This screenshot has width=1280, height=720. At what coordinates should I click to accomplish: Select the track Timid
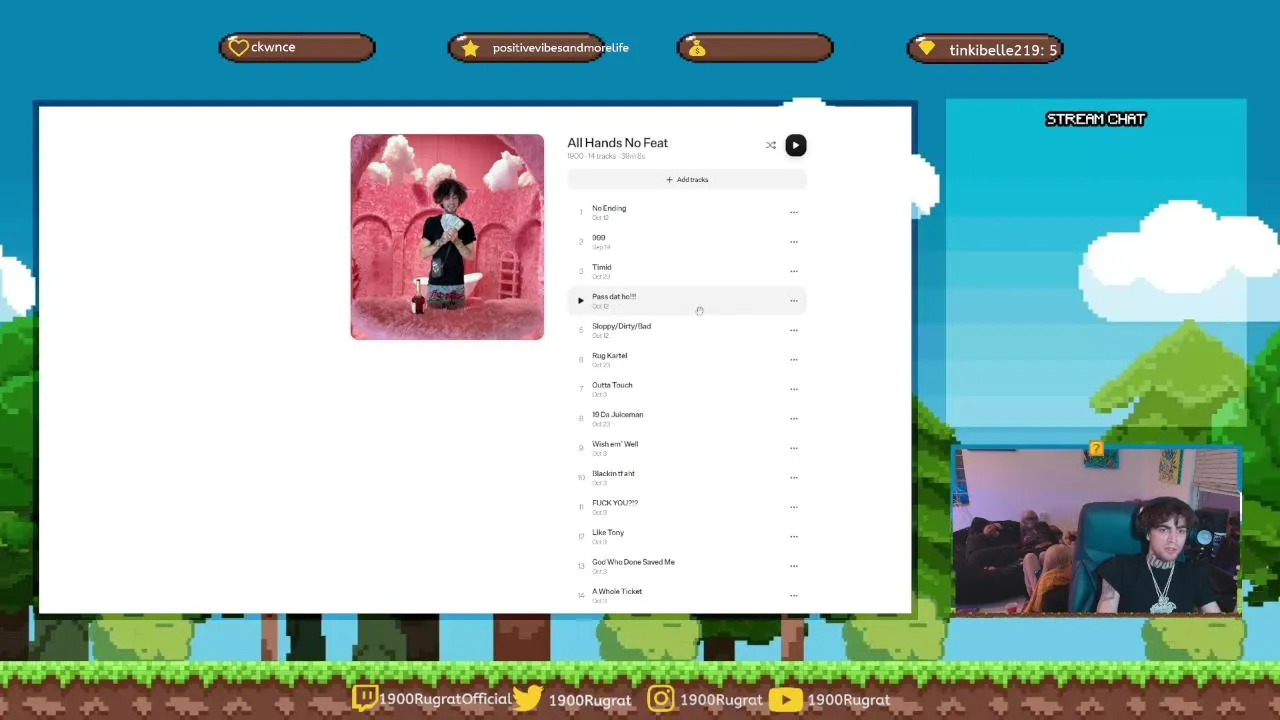point(687,271)
